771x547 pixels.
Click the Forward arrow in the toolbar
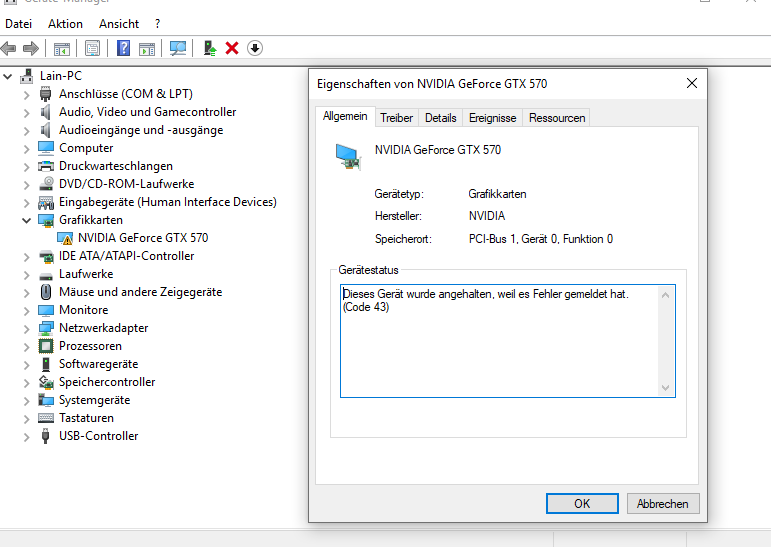click(31, 48)
